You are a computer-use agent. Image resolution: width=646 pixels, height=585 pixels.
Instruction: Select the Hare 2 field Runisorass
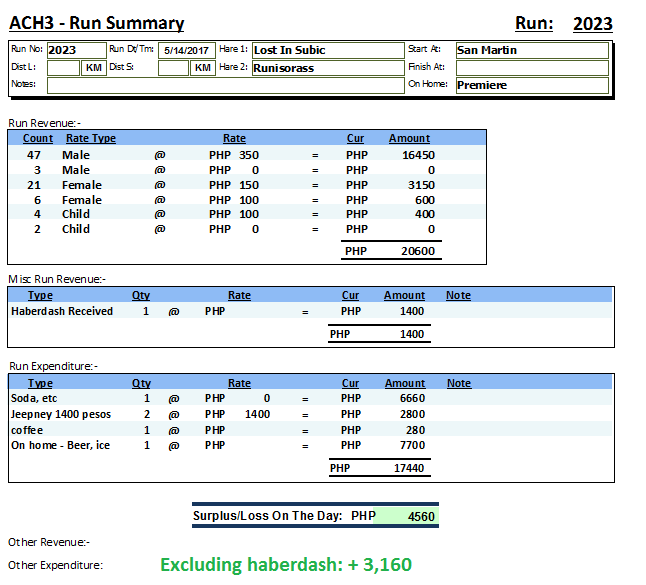pyautogui.click(x=325, y=68)
